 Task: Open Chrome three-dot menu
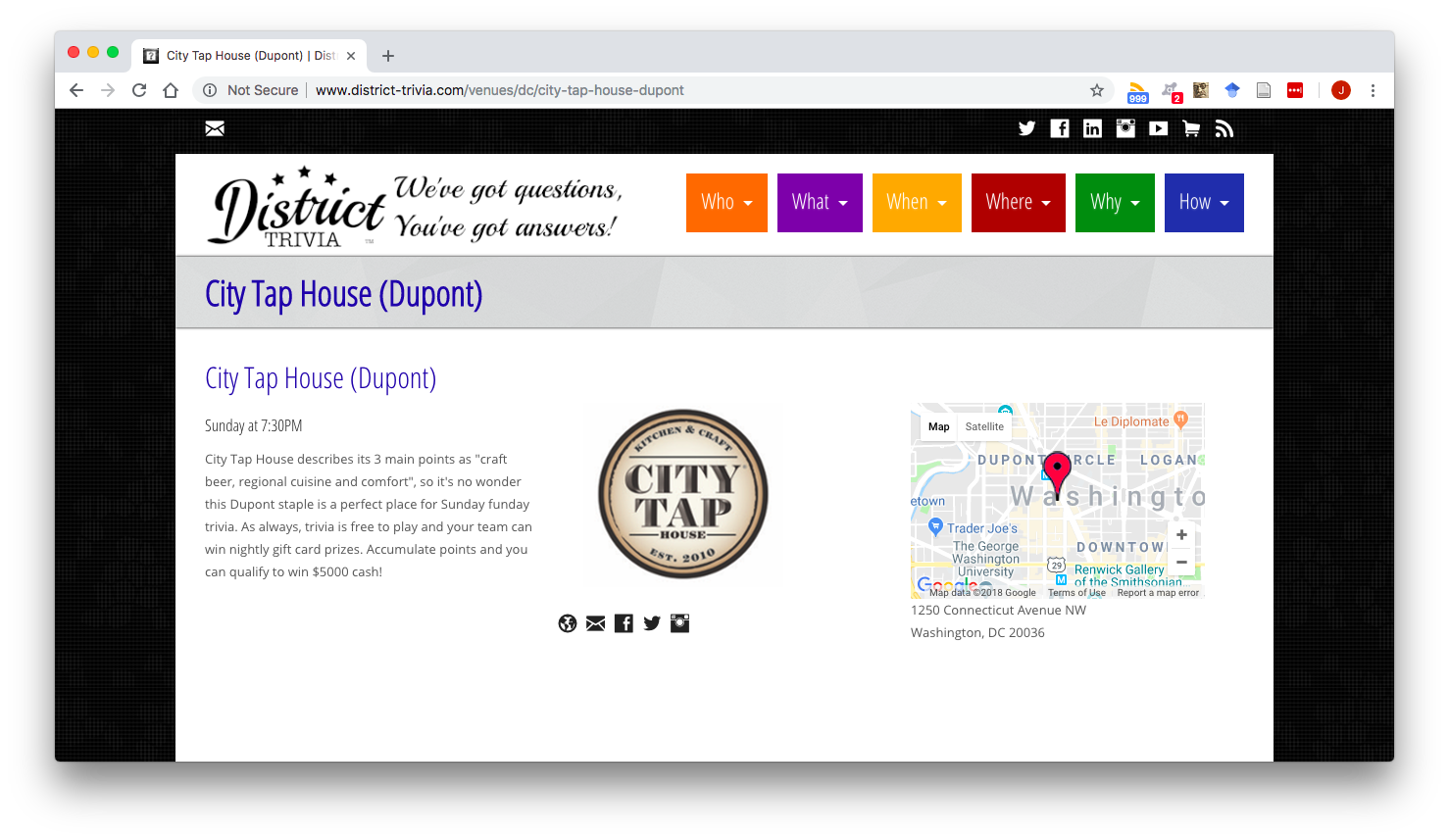(x=1373, y=90)
